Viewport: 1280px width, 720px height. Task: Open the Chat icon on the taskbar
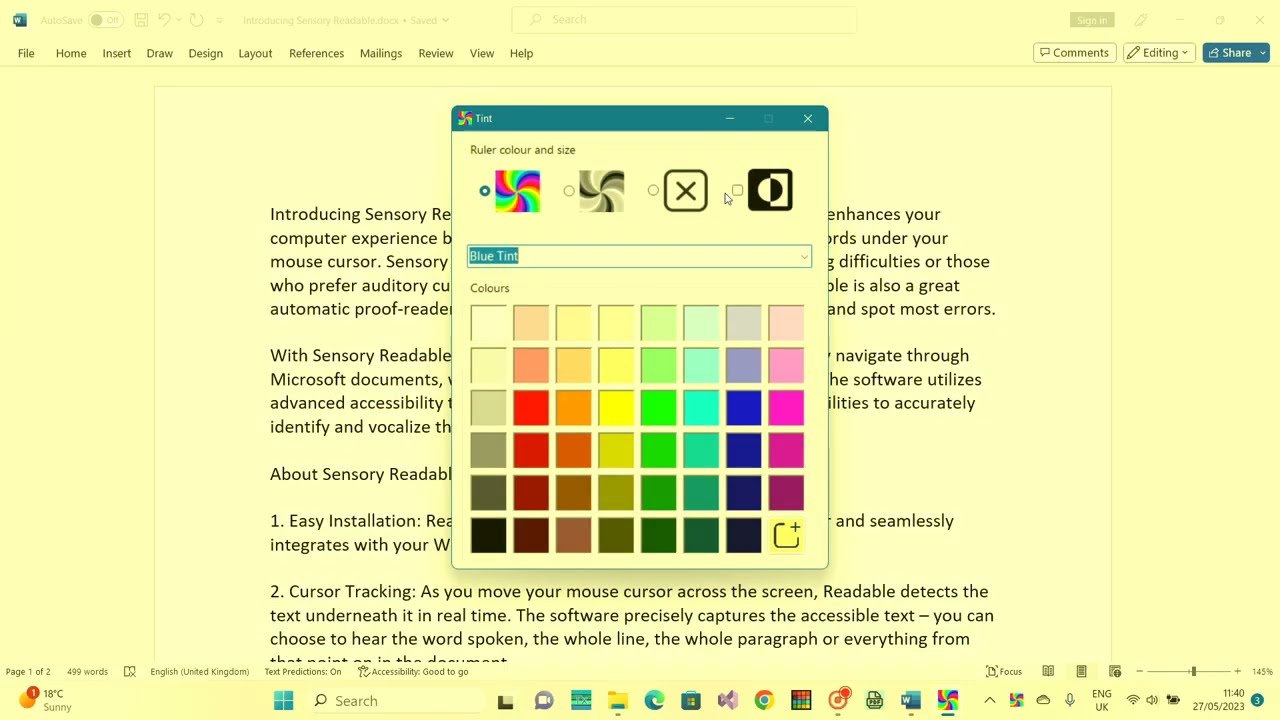(x=544, y=701)
